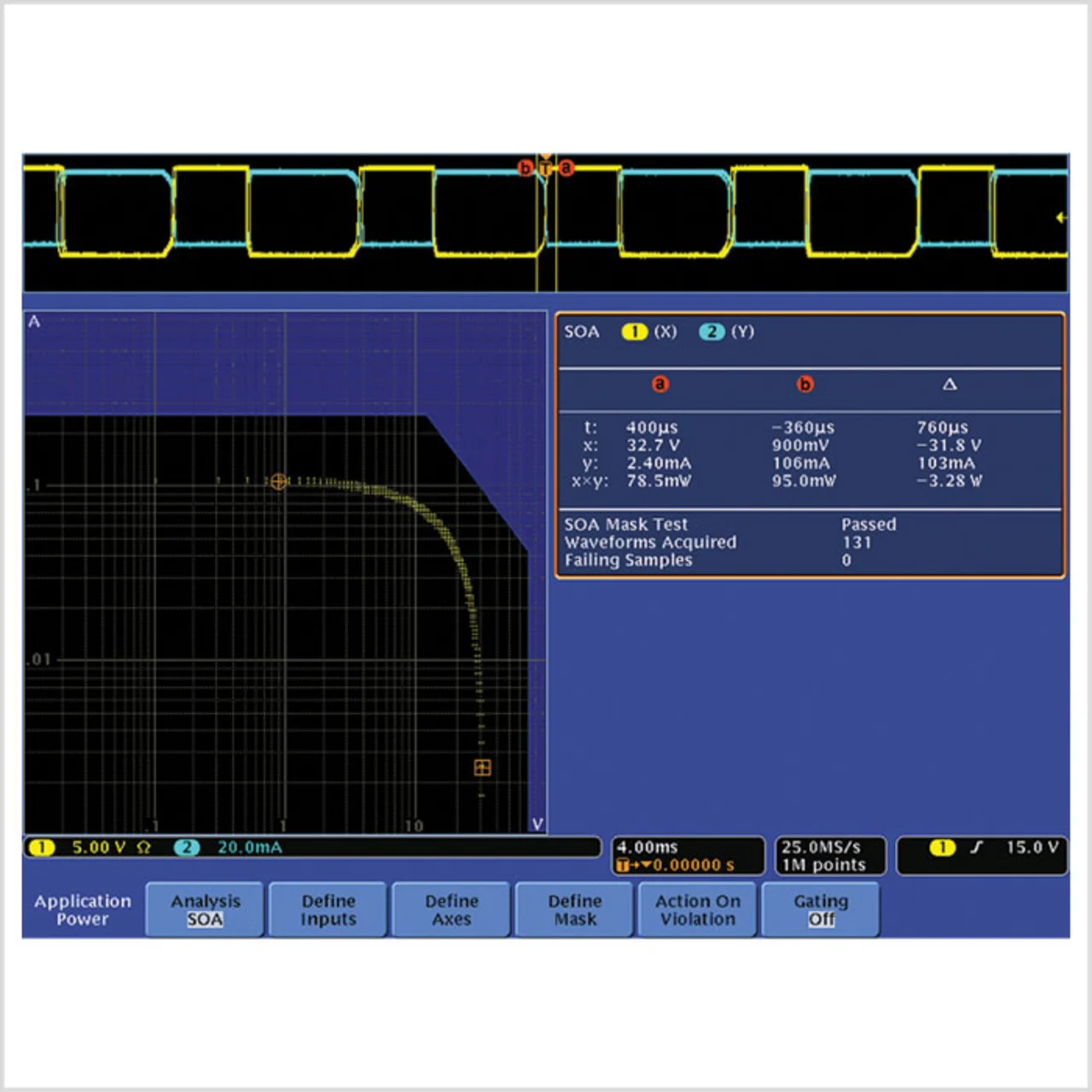Image resolution: width=1092 pixels, height=1092 pixels.
Task: Open the Define Axes menu
Action: pos(451,910)
